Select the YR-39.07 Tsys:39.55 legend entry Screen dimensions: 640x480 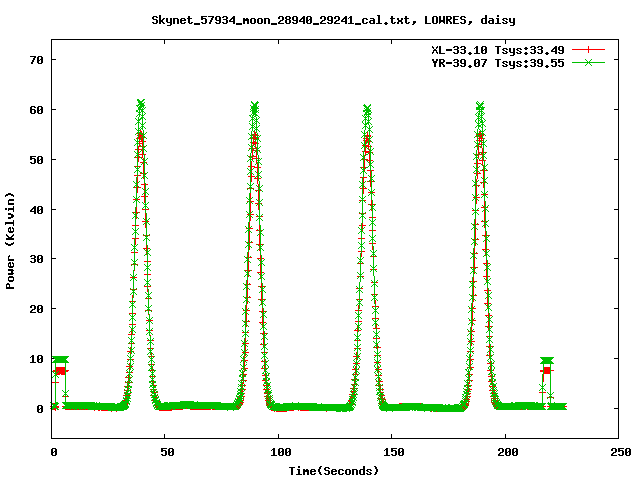coord(498,63)
